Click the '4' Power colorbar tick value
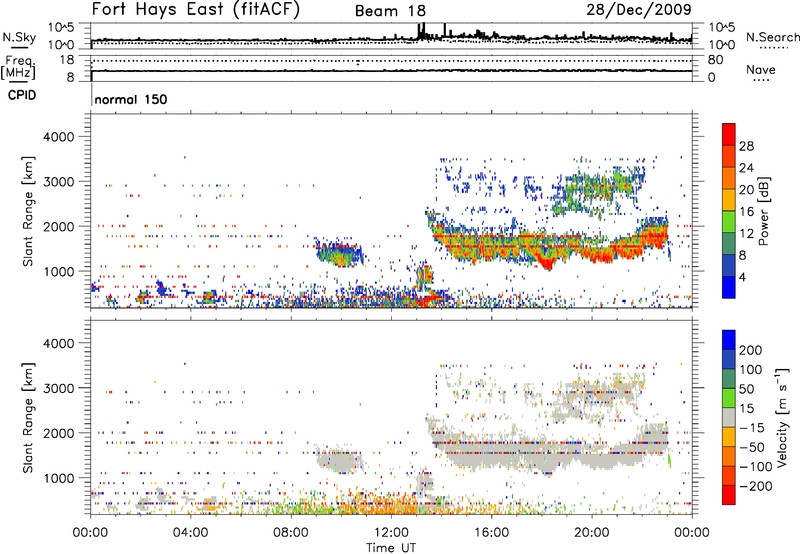 743,277
